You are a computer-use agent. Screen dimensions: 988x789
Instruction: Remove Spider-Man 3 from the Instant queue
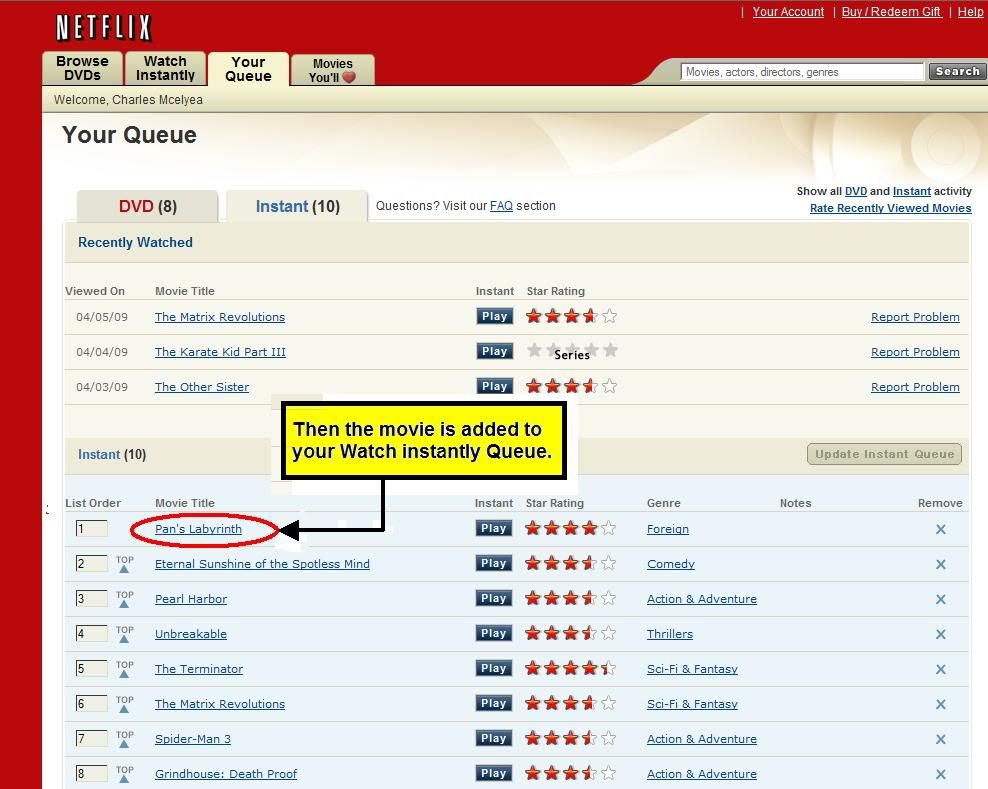tap(940, 738)
